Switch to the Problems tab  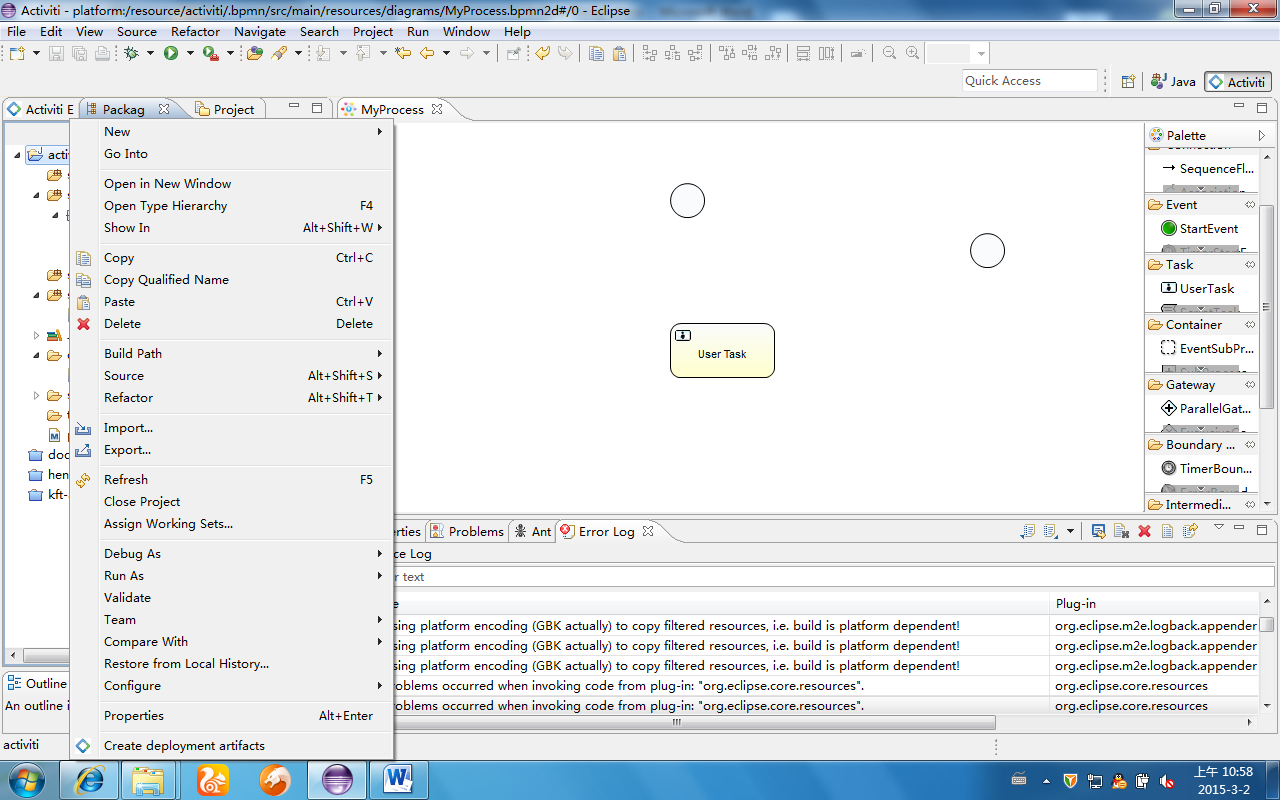pos(467,531)
